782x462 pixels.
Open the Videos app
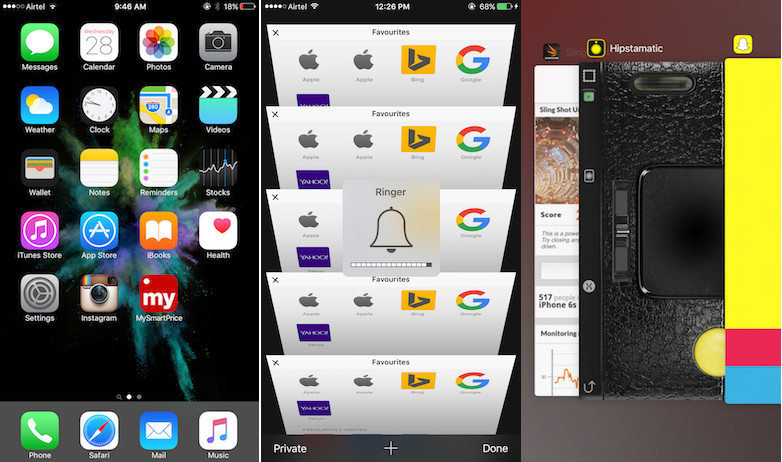point(218,105)
